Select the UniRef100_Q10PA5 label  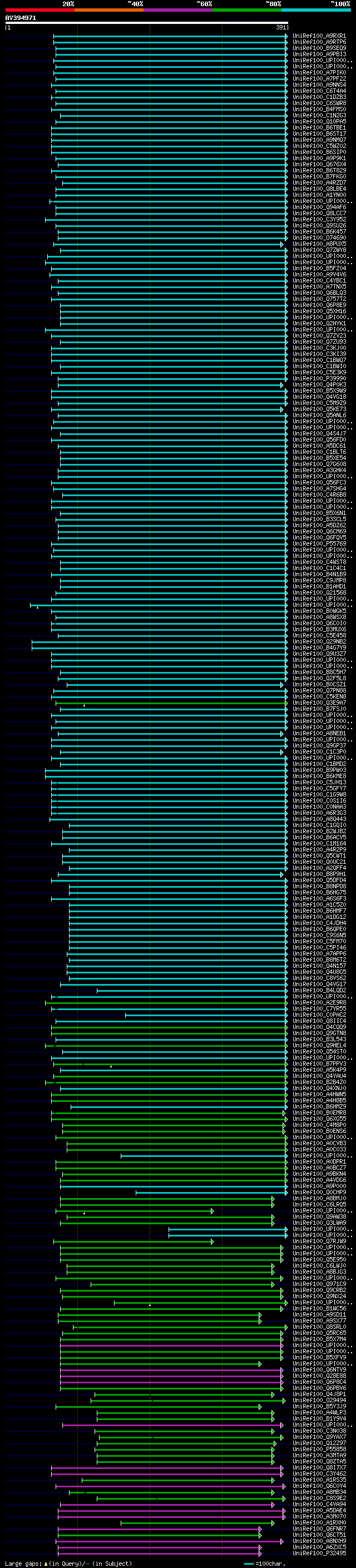tap(319, 122)
